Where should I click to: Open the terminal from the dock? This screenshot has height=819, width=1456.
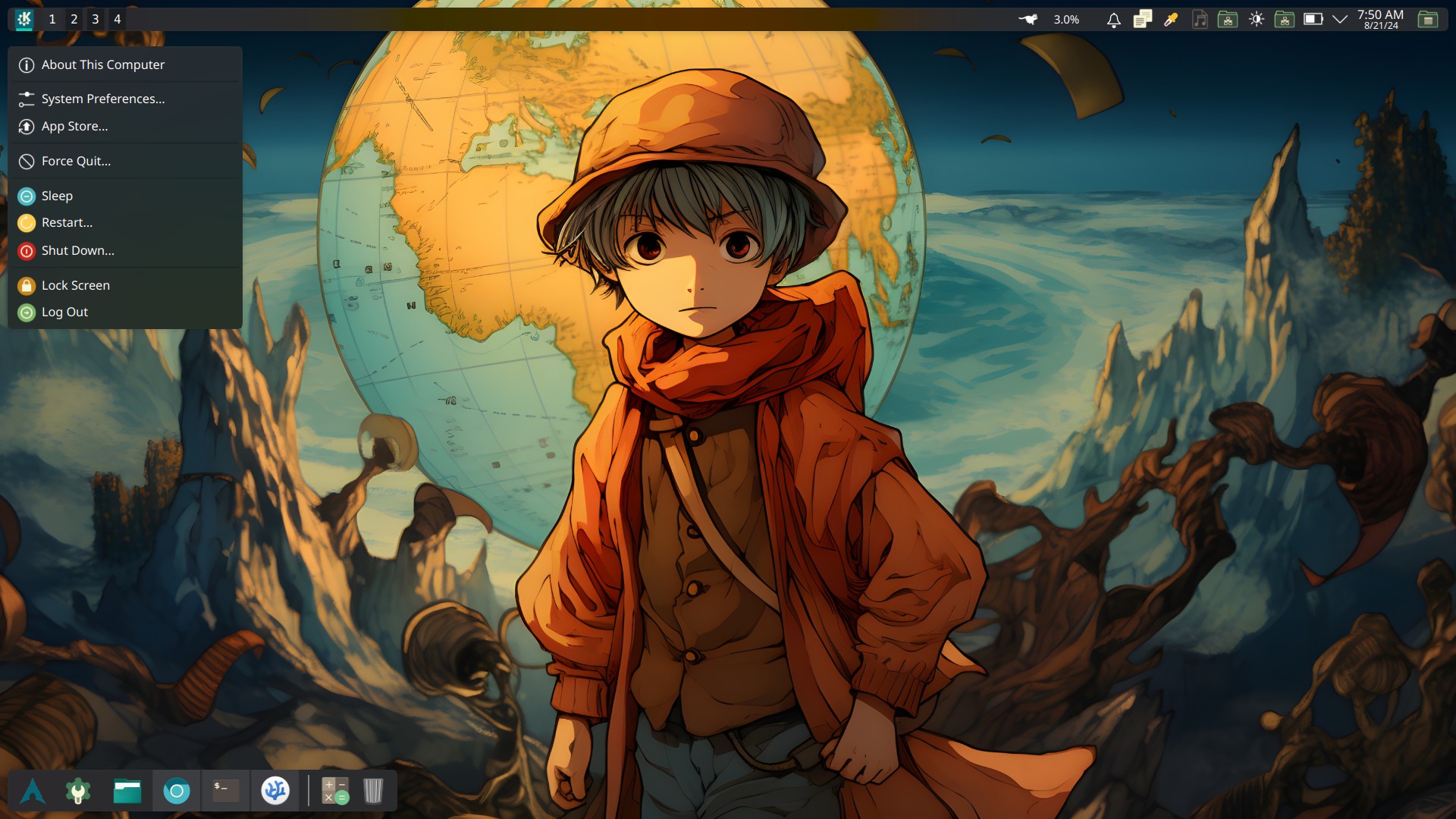pos(225,791)
